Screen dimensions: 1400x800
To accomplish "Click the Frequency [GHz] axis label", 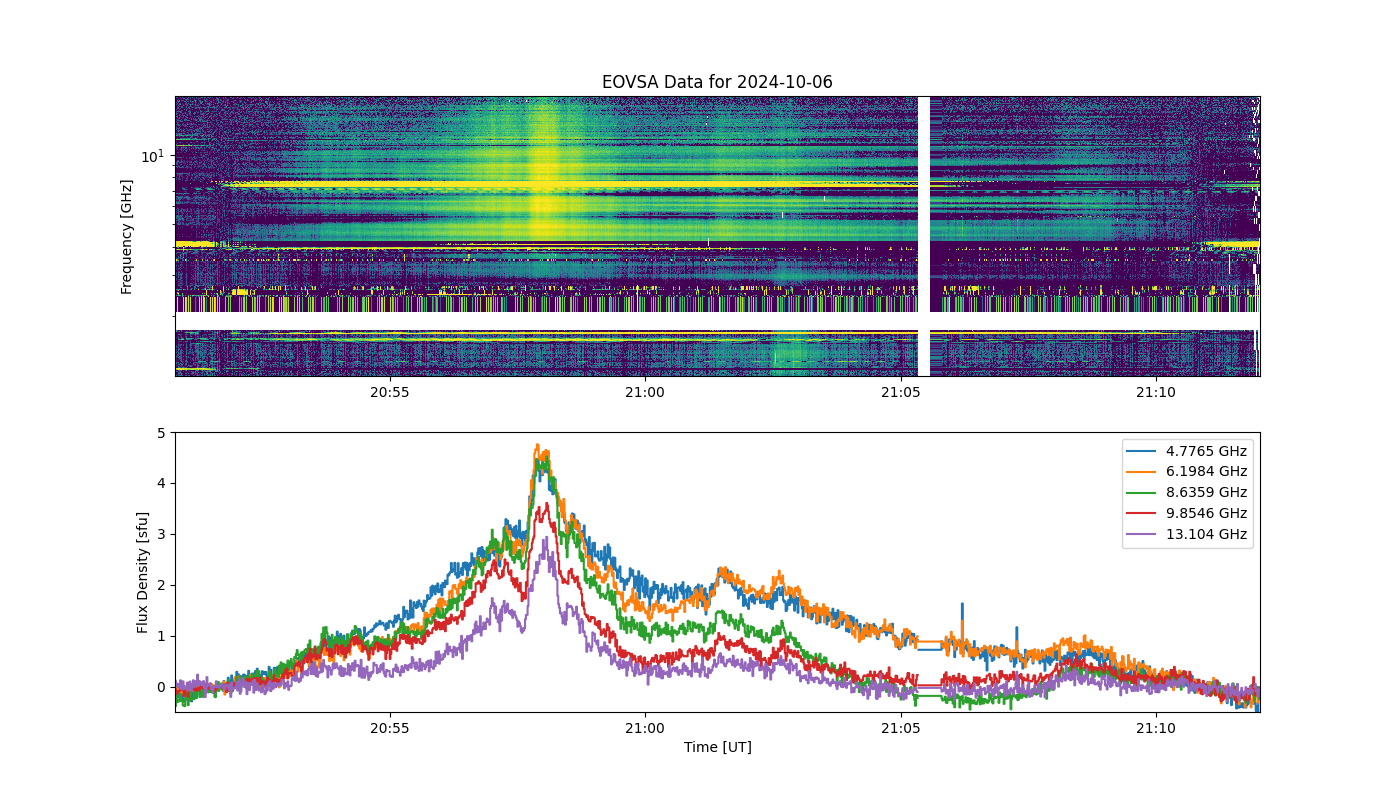I will click(127, 237).
